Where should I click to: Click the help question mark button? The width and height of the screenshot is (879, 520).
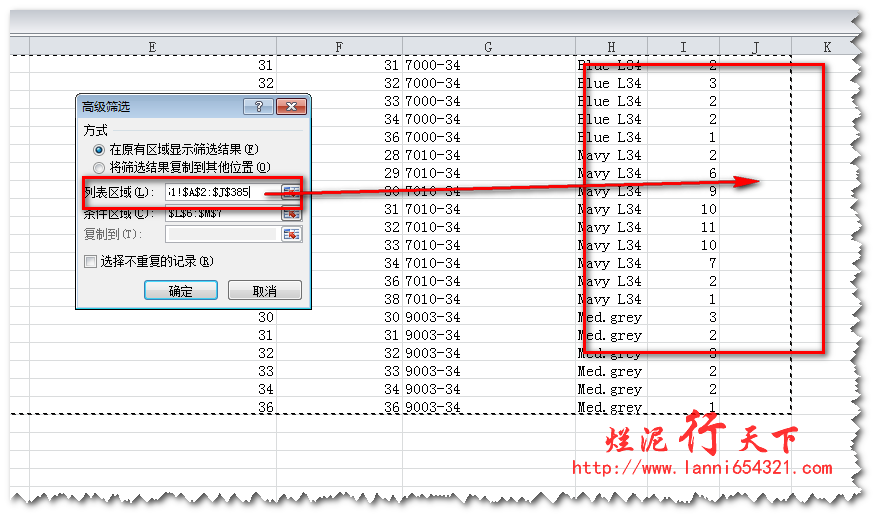[258, 107]
